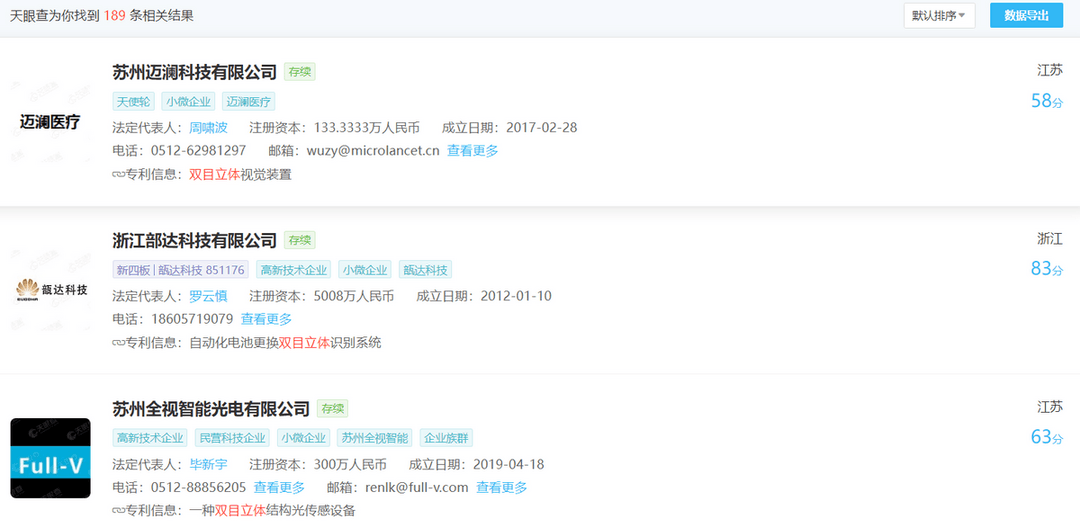This screenshot has width=1080, height=528.
Task: Click patent text 一种双目立体结构光传感设备
Action: tap(273, 511)
